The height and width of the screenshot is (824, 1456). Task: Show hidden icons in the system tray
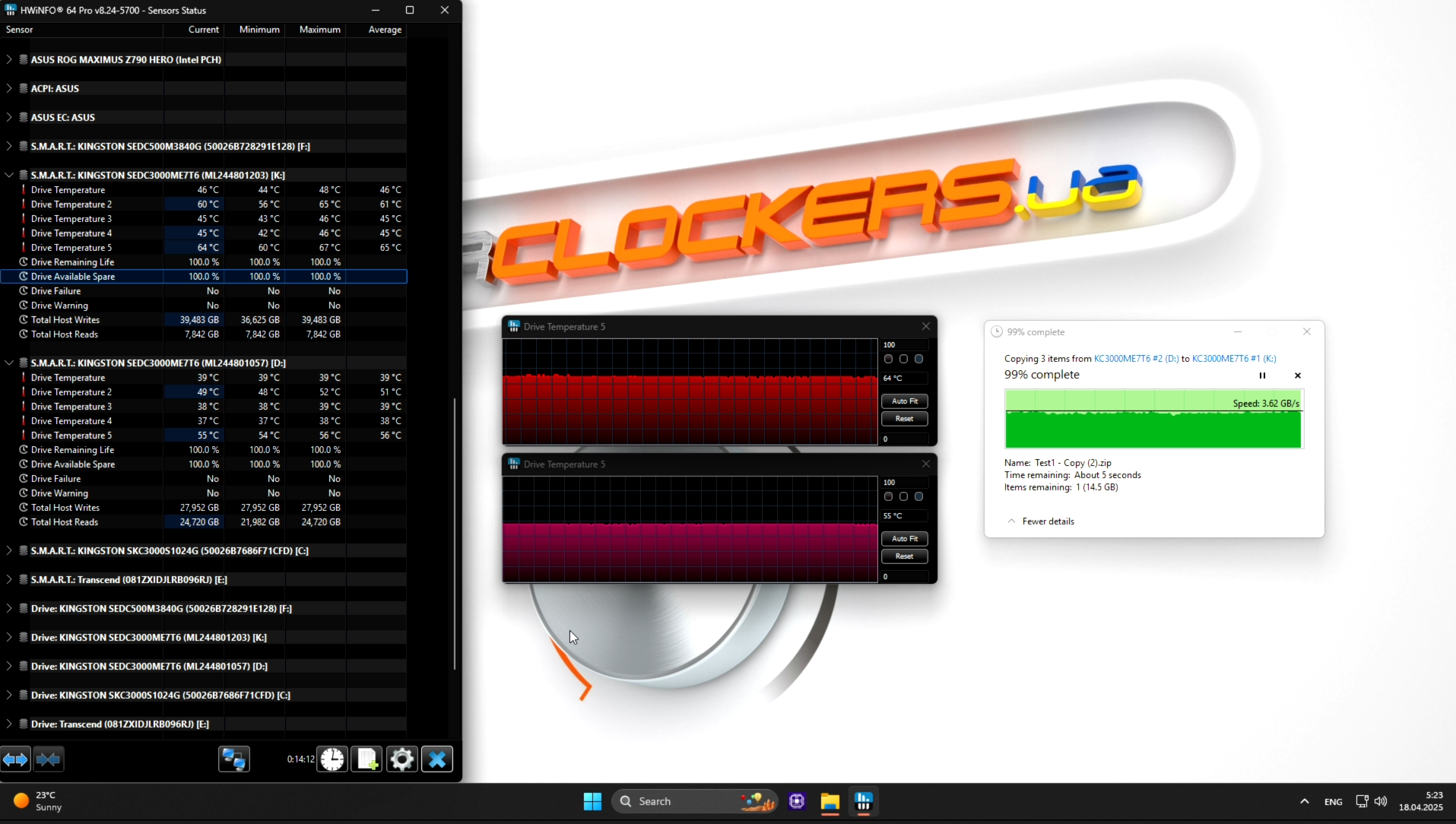[x=1305, y=801]
